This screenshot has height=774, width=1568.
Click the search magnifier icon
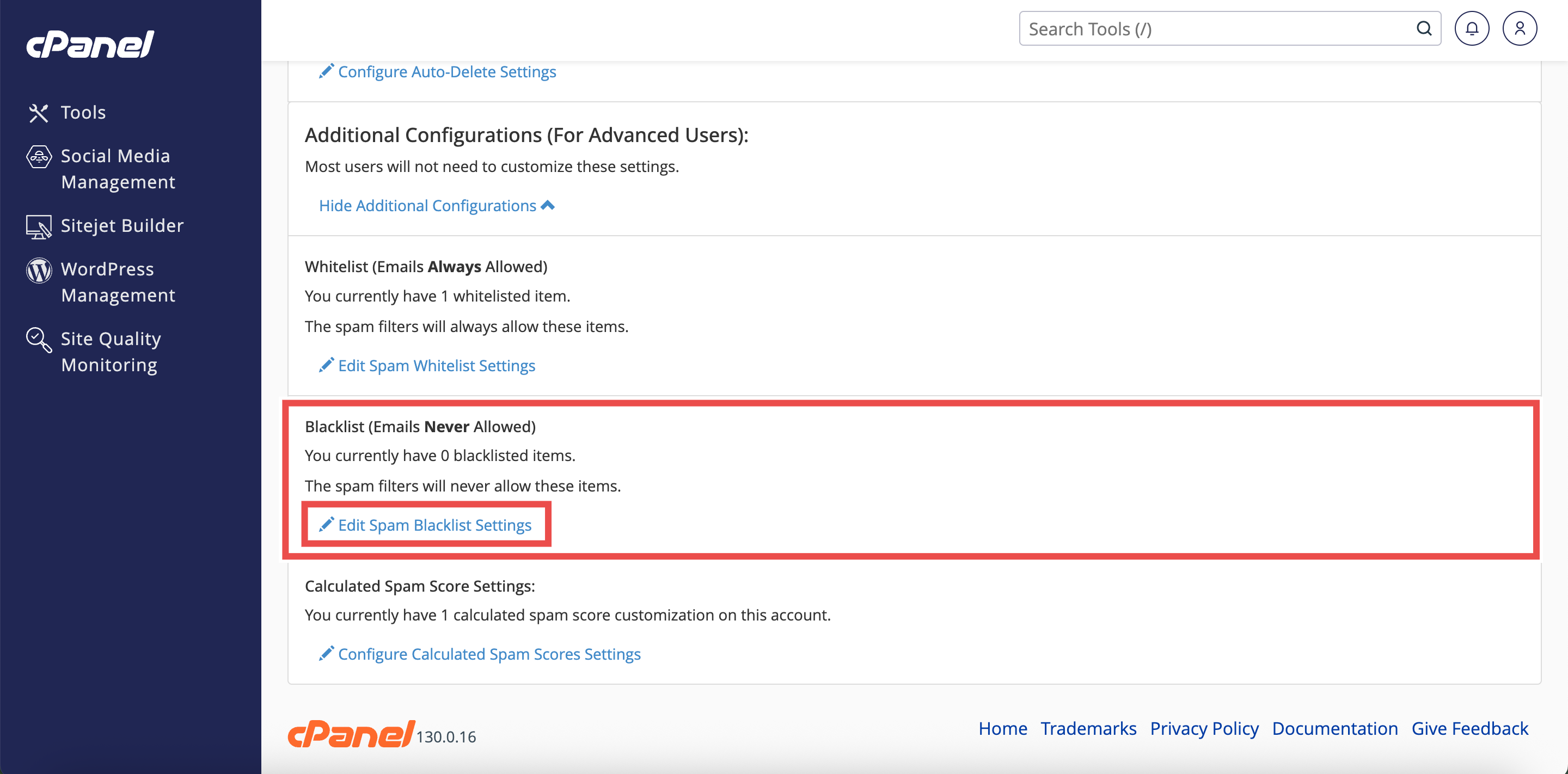click(1423, 29)
